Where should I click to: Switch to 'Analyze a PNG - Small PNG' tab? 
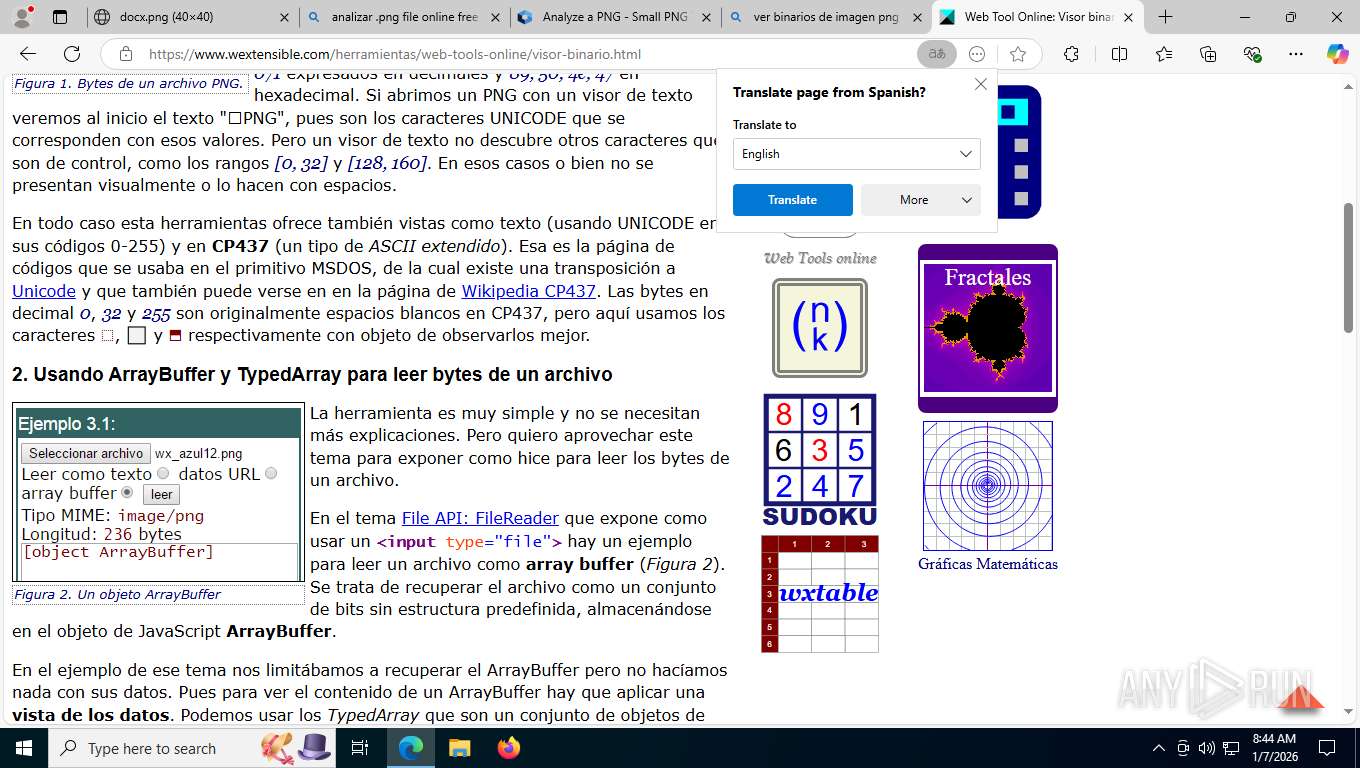615,17
